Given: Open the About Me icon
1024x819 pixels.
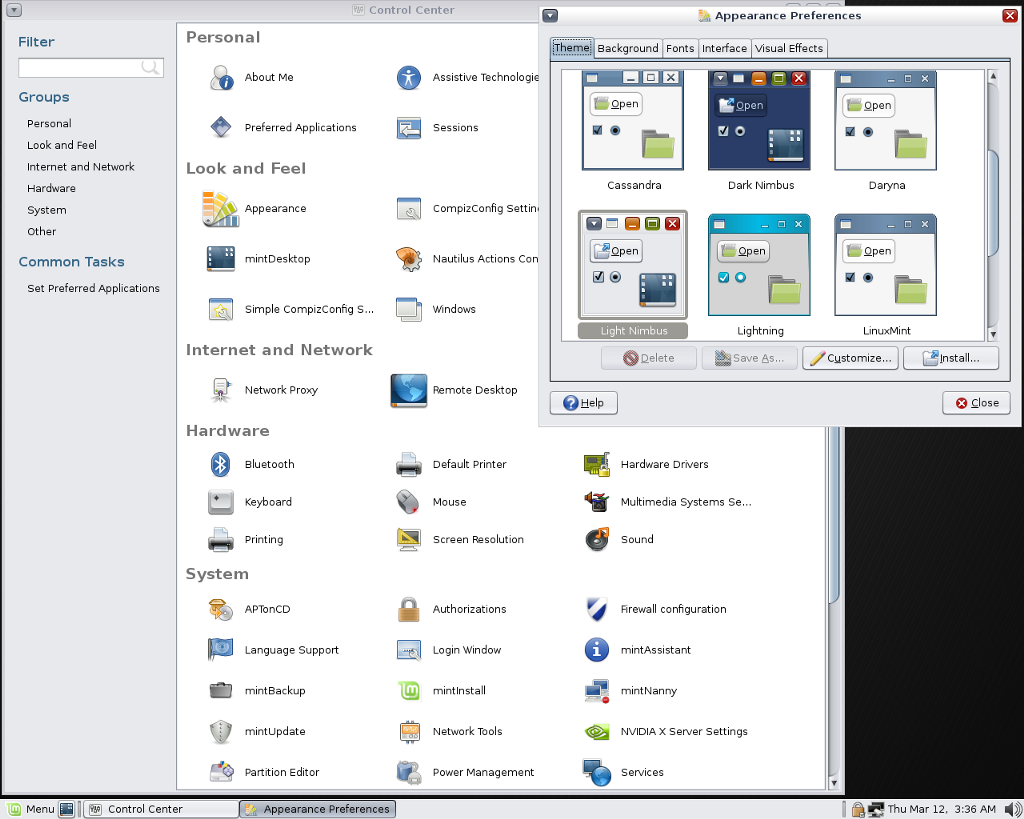Looking at the screenshot, I should click(221, 77).
